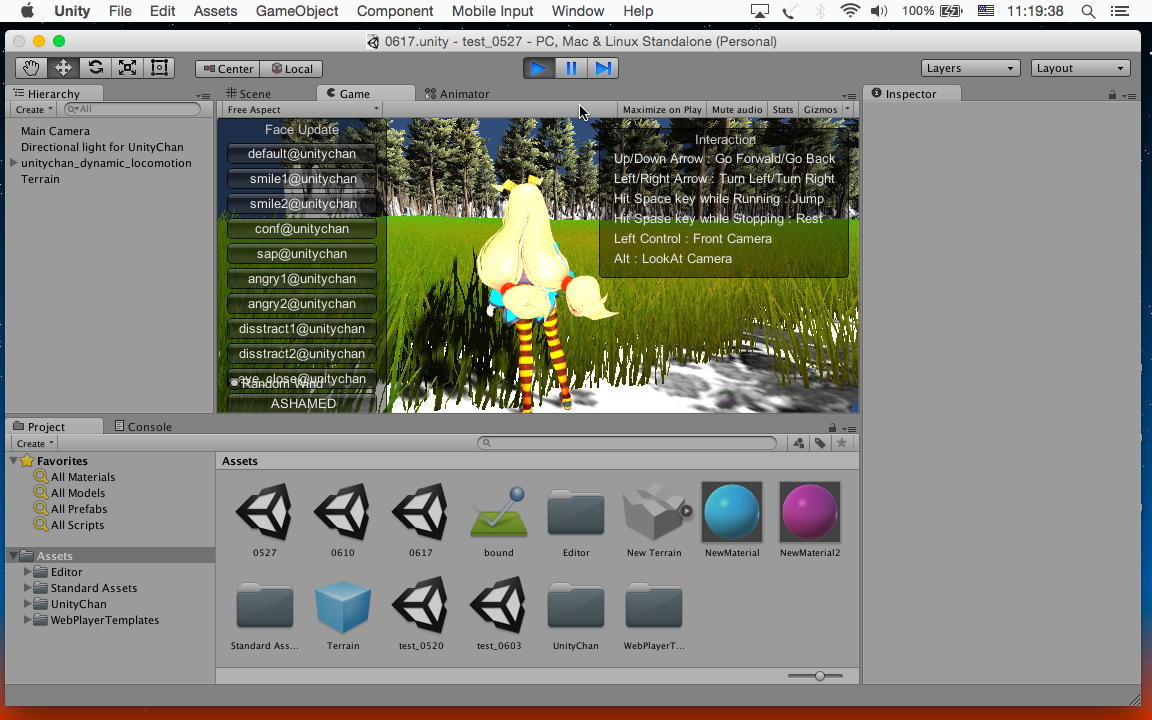The image size is (1152, 720).
Task: Click the conf@unitychan face button
Action: (302, 228)
